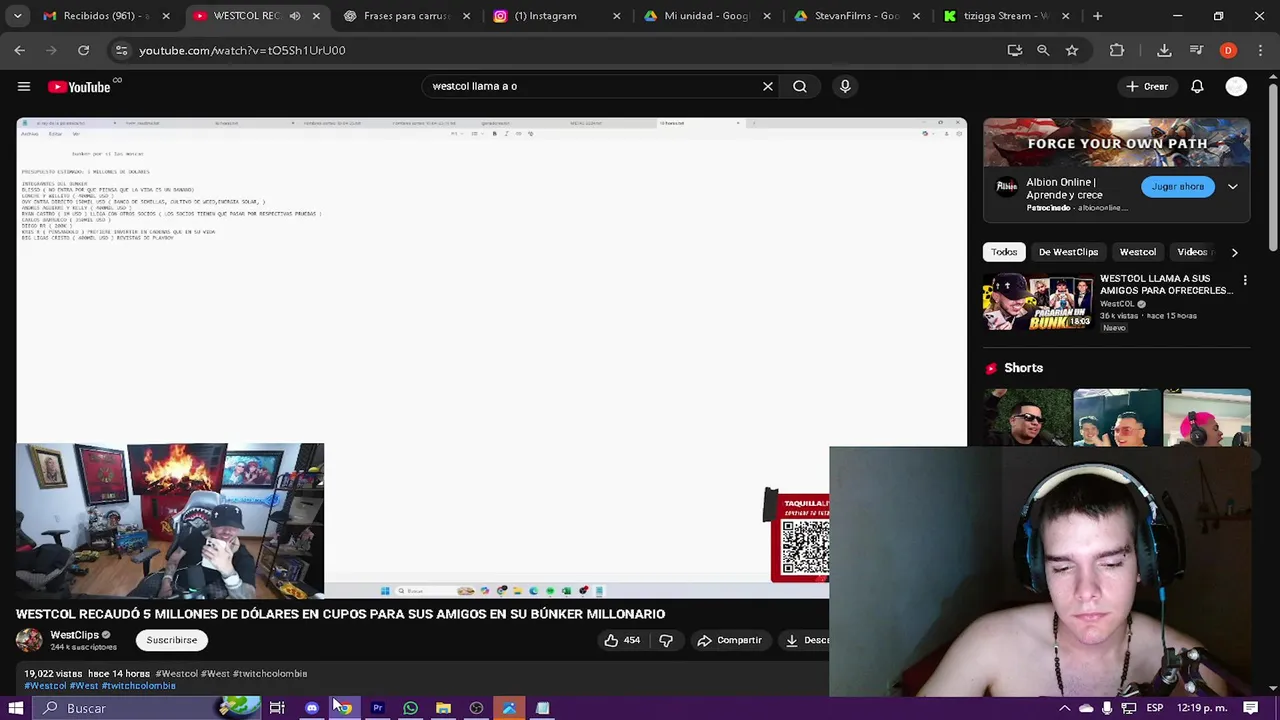Screen dimensions: 1280x720
Task: Open File Explorer from taskbar
Action: point(443,708)
